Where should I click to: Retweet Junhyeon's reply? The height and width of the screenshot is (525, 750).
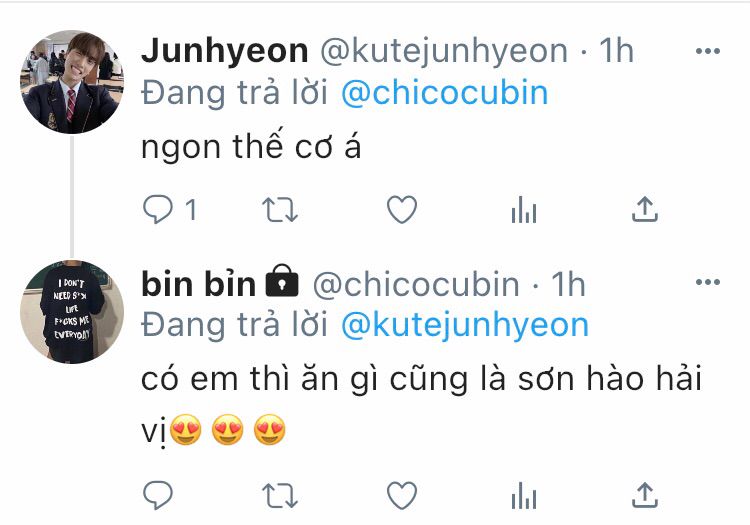tap(280, 210)
